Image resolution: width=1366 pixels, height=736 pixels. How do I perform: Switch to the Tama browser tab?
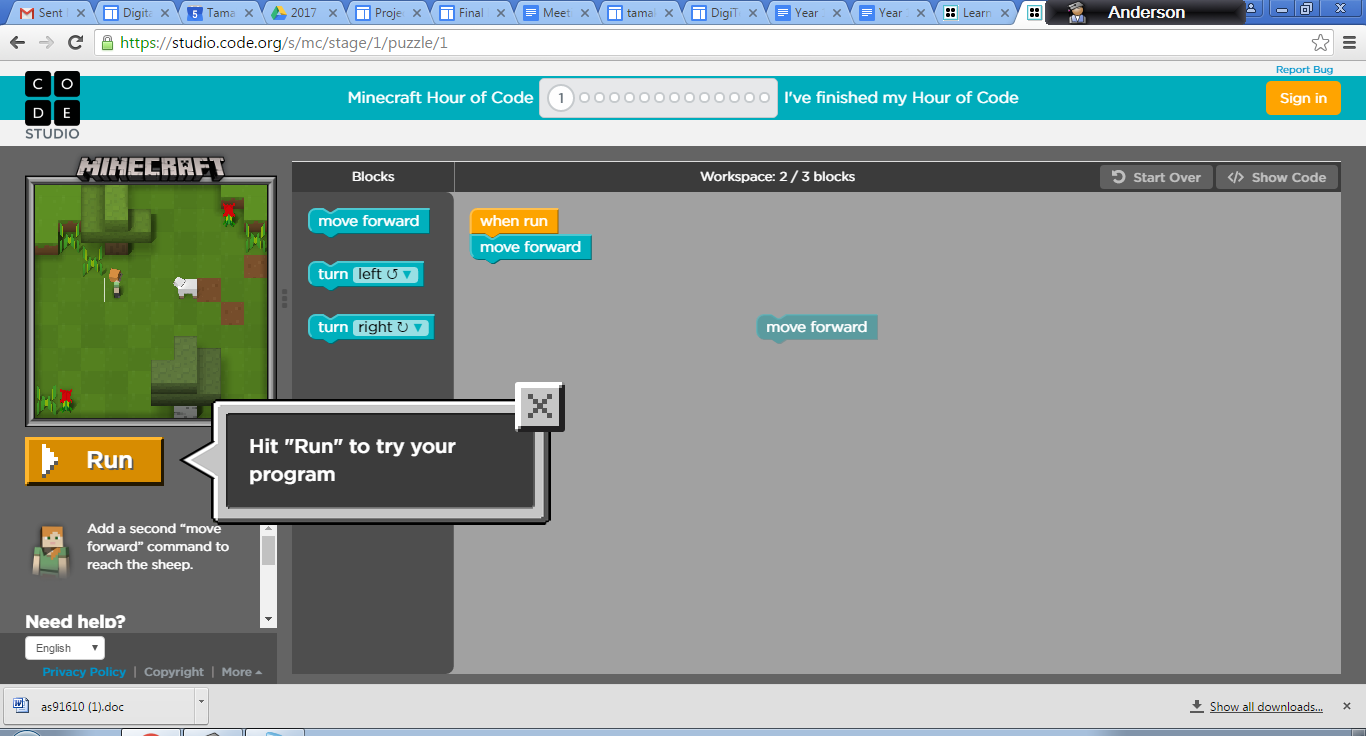click(220, 13)
